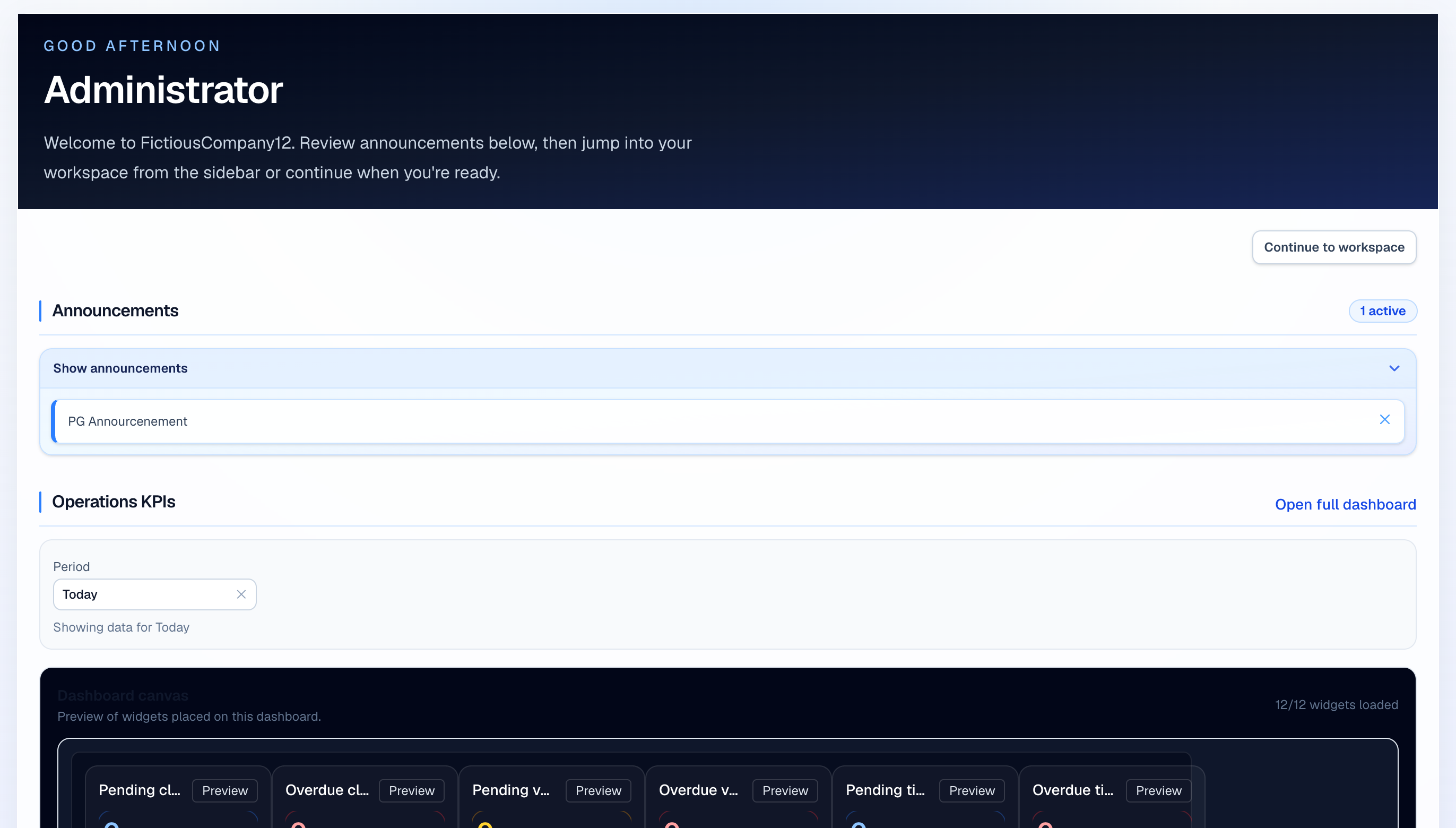
Task: Click the Pending cl... widget title
Action: 140,790
